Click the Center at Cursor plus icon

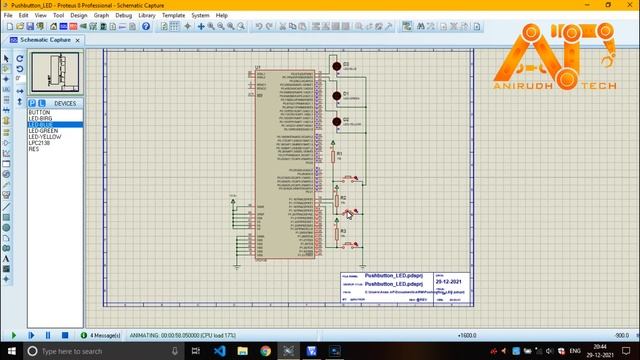[201, 27]
